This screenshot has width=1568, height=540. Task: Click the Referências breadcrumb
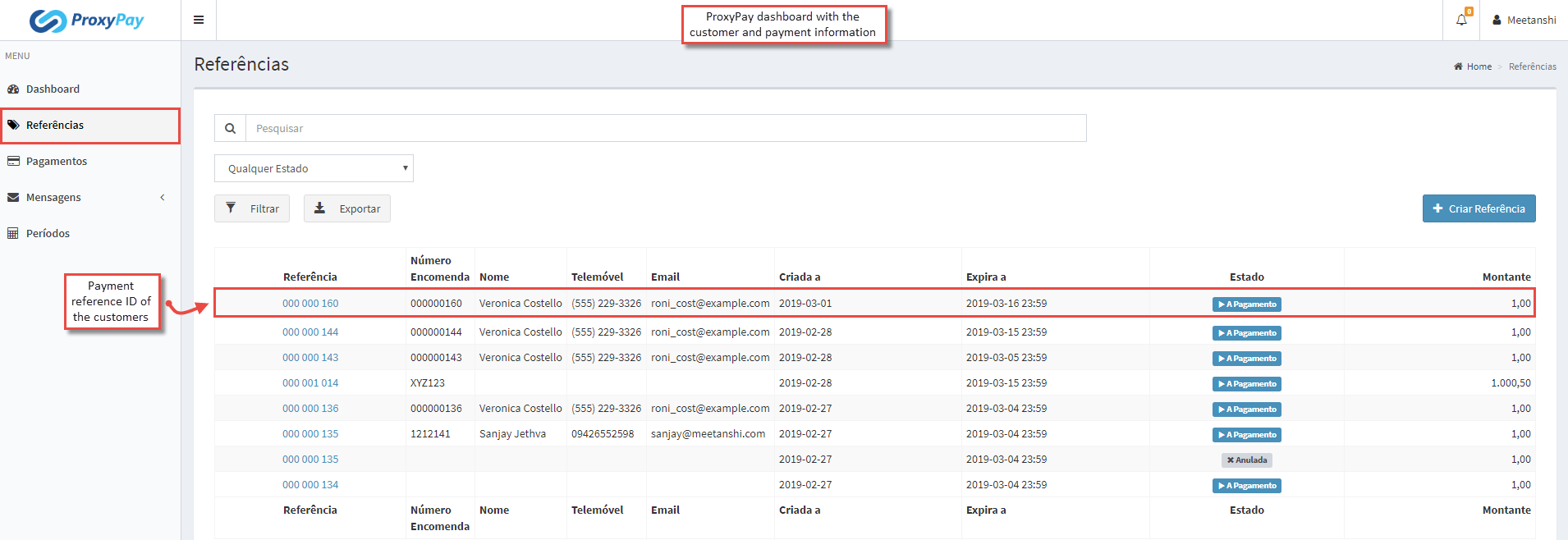coord(1532,66)
